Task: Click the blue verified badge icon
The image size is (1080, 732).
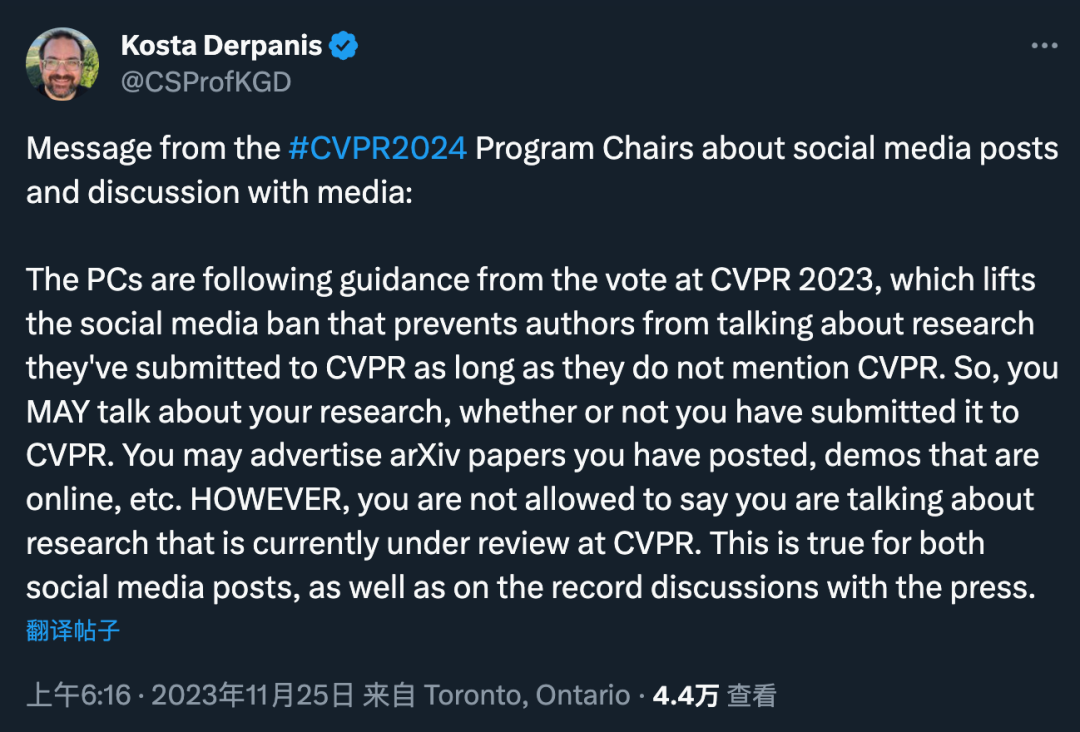Action: coord(344,46)
